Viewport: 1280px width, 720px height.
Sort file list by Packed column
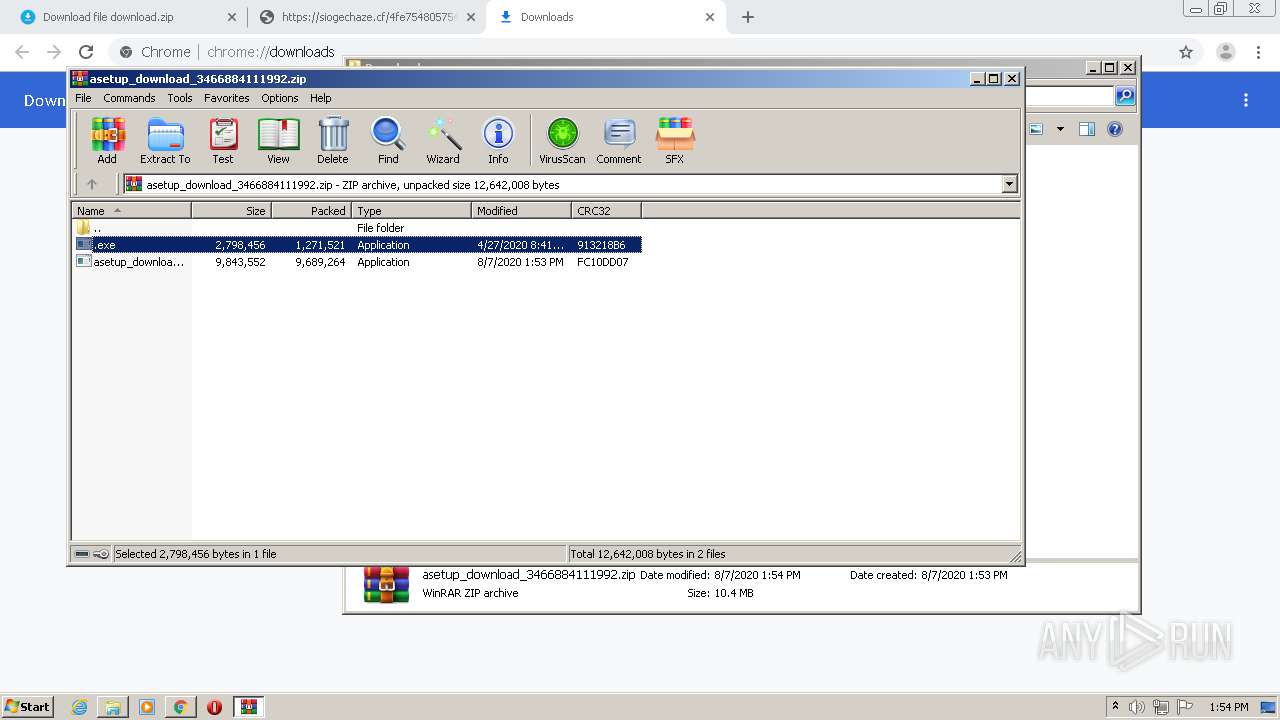click(x=311, y=211)
